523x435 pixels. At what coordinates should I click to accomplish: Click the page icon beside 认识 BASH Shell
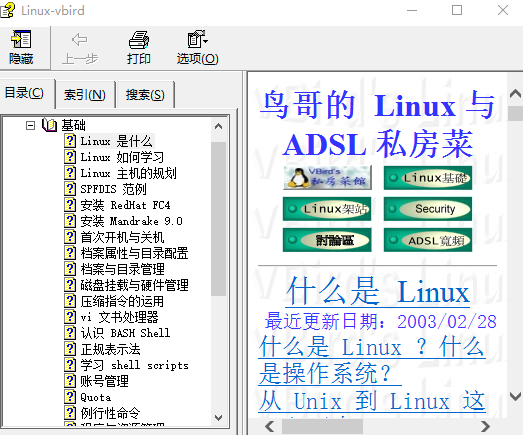point(70,333)
